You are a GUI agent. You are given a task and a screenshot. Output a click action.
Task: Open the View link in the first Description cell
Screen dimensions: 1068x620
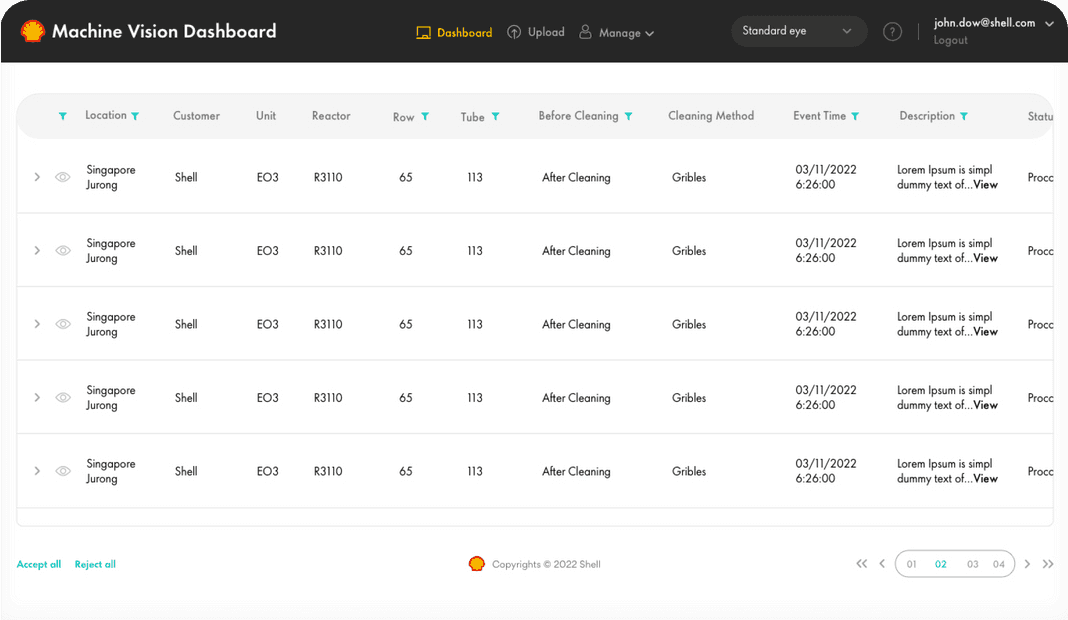click(984, 185)
